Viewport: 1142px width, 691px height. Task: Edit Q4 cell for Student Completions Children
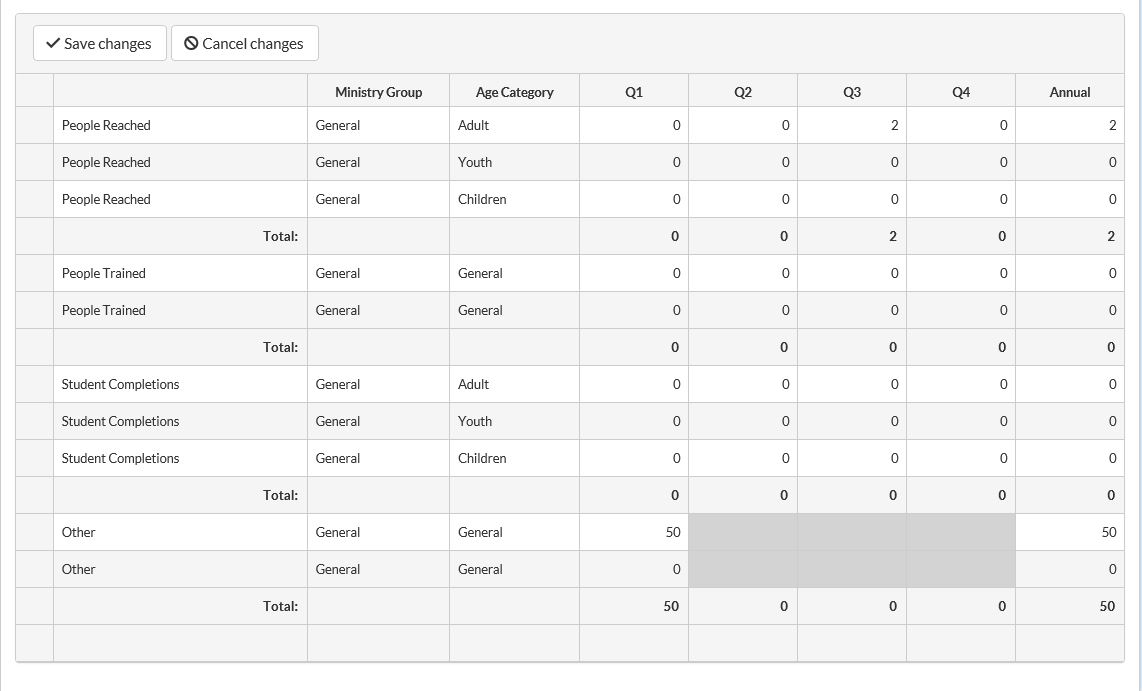961,458
